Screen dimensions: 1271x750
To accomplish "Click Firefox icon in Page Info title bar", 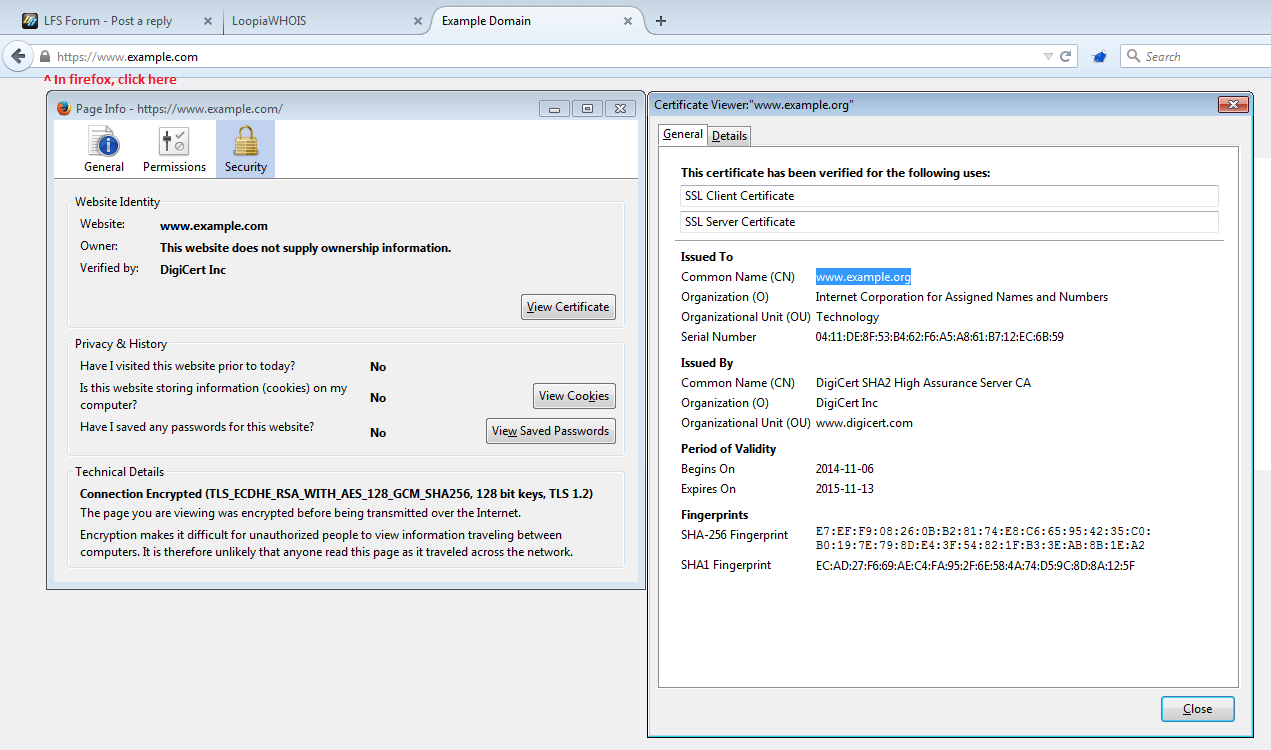I will tap(64, 108).
